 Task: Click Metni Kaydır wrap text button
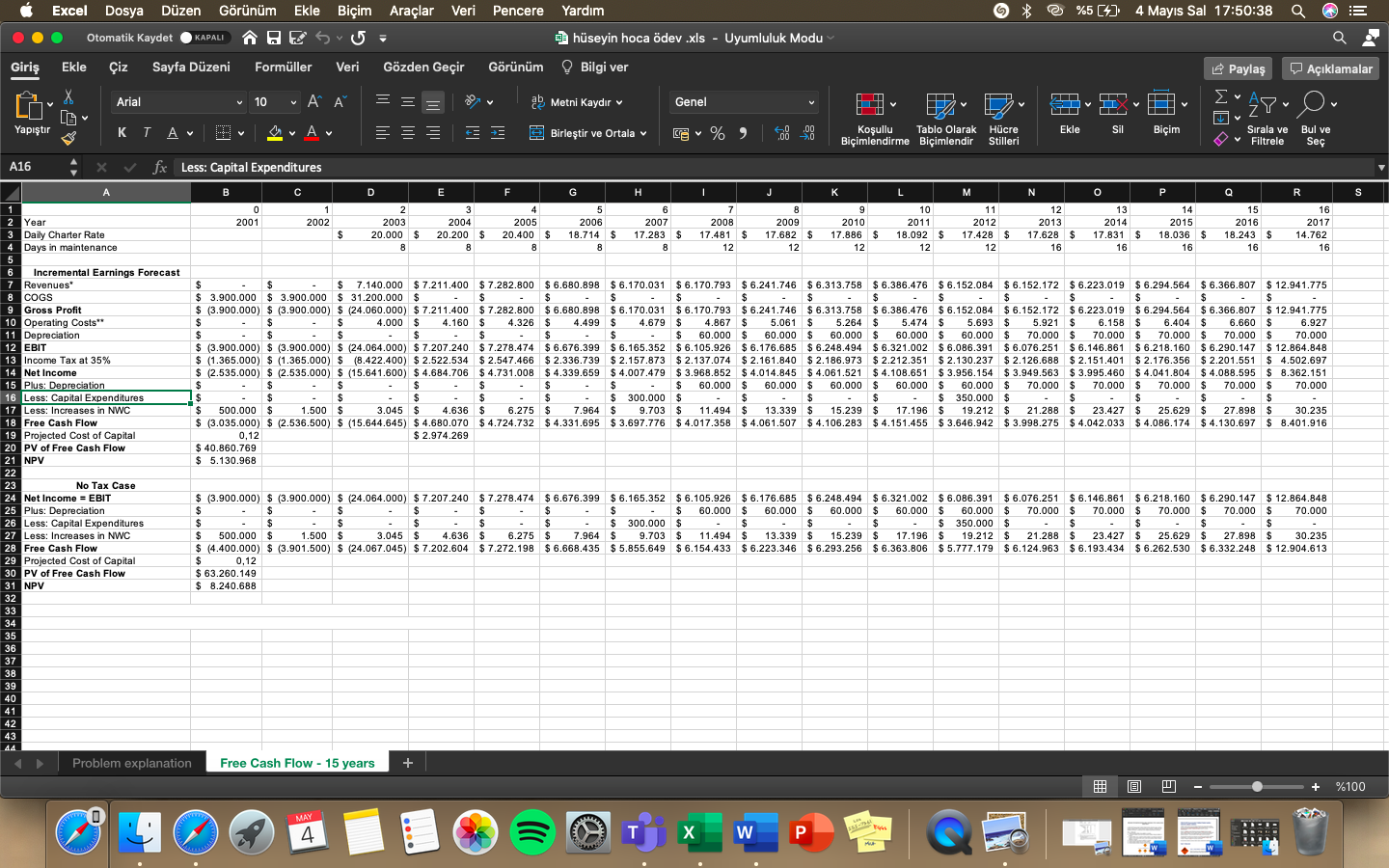pyautogui.click(x=577, y=102)
